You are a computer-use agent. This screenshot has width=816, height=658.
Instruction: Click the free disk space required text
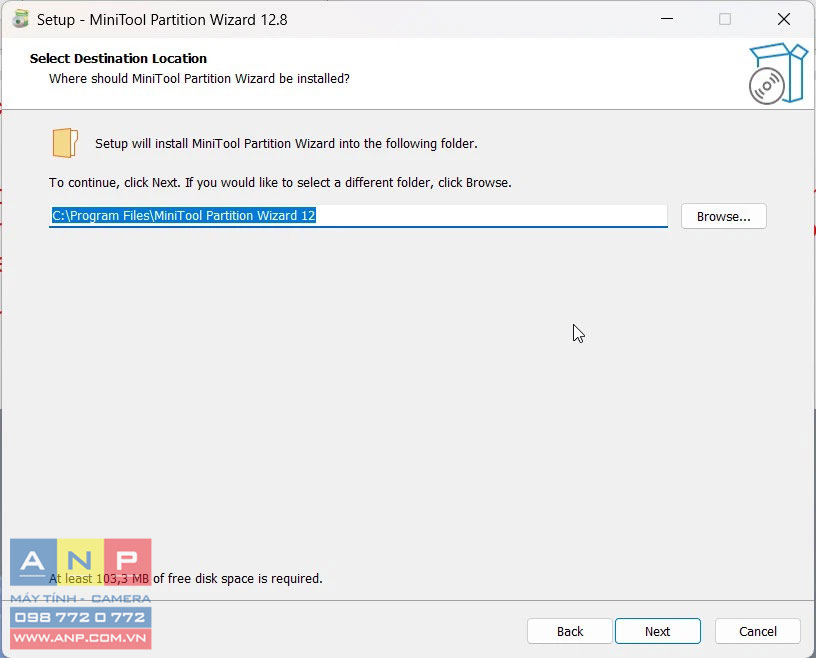click(x=186, y=578)
